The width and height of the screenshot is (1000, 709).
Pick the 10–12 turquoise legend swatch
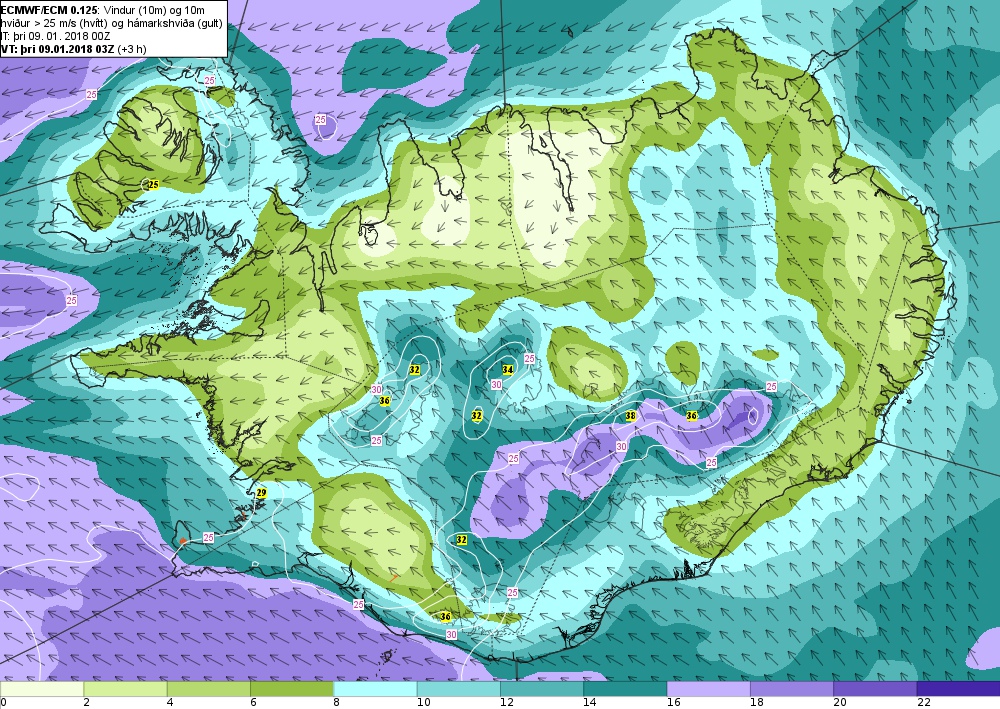pyautogui.click(x=459, y=689)
